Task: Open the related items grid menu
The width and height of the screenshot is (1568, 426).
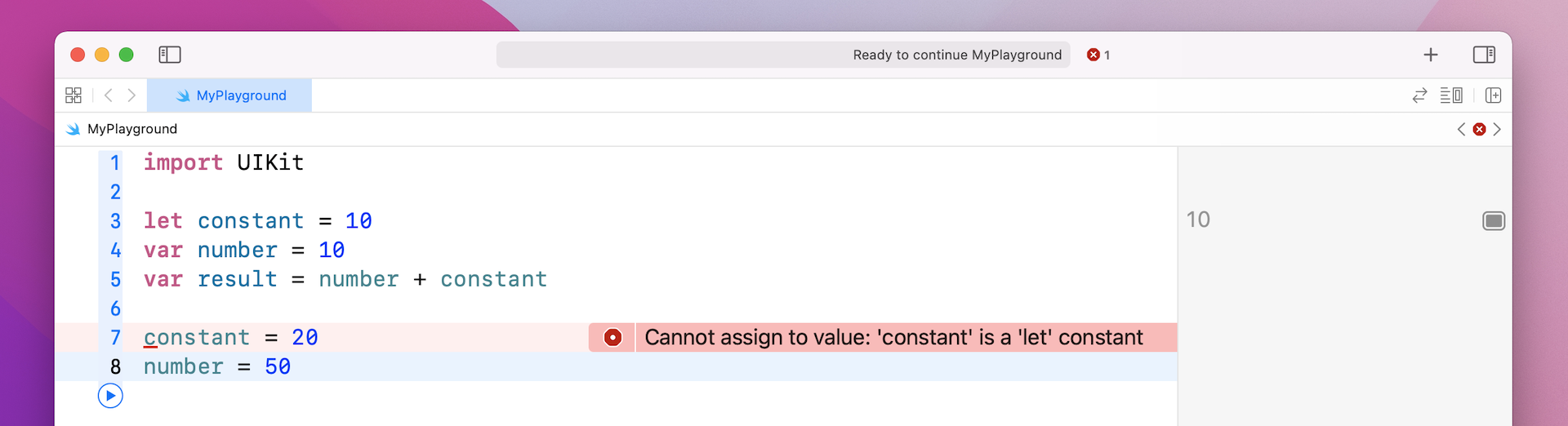Action: point(73,95)
